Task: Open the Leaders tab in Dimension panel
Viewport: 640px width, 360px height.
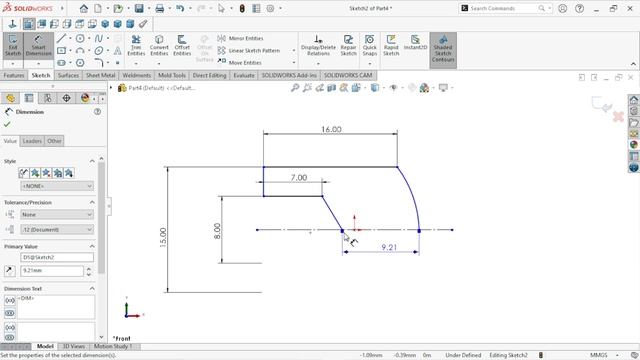Action: tap(32, 141)
